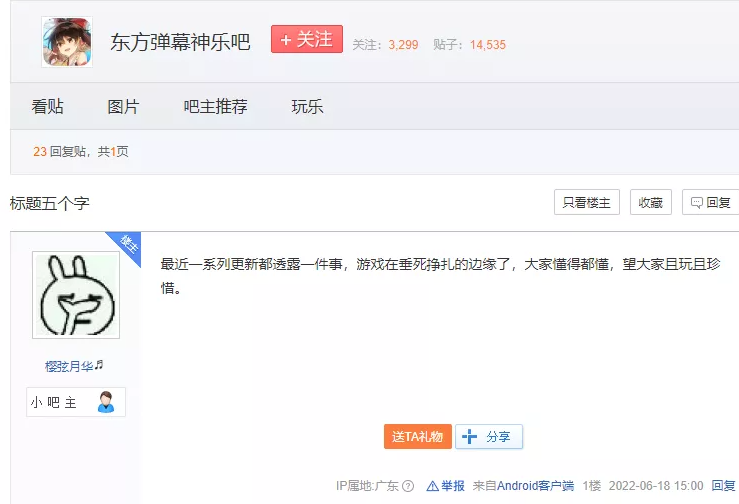Viewport: 739px width, 504px height.
Task: Send a gift via 送TA礼物
Action: click(417, 437)
